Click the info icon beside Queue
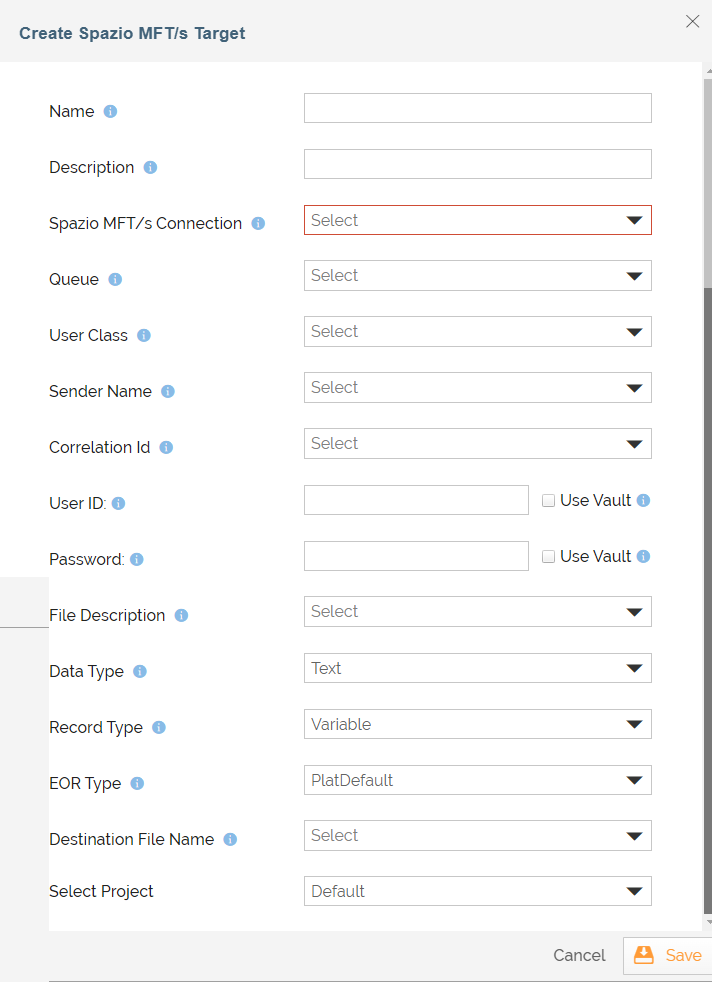 (x=115, y=279)
